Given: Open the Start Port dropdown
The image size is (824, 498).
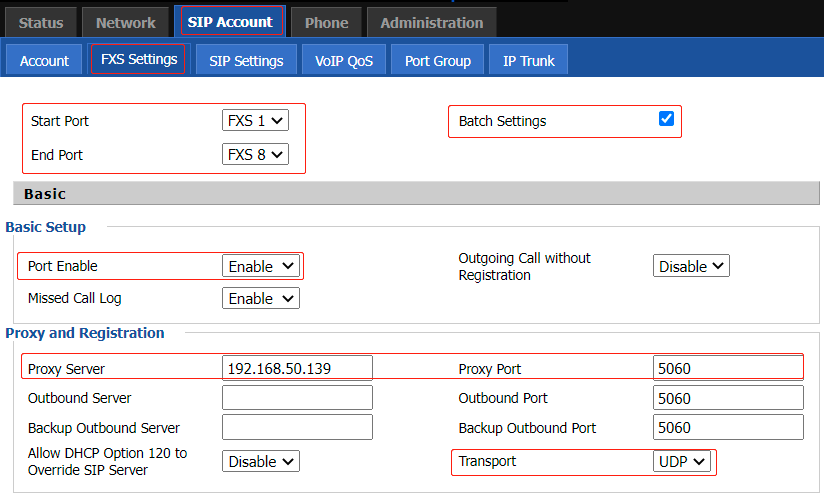Looking at the screenshot, I should pyautogui.click(x=255, y=120).
